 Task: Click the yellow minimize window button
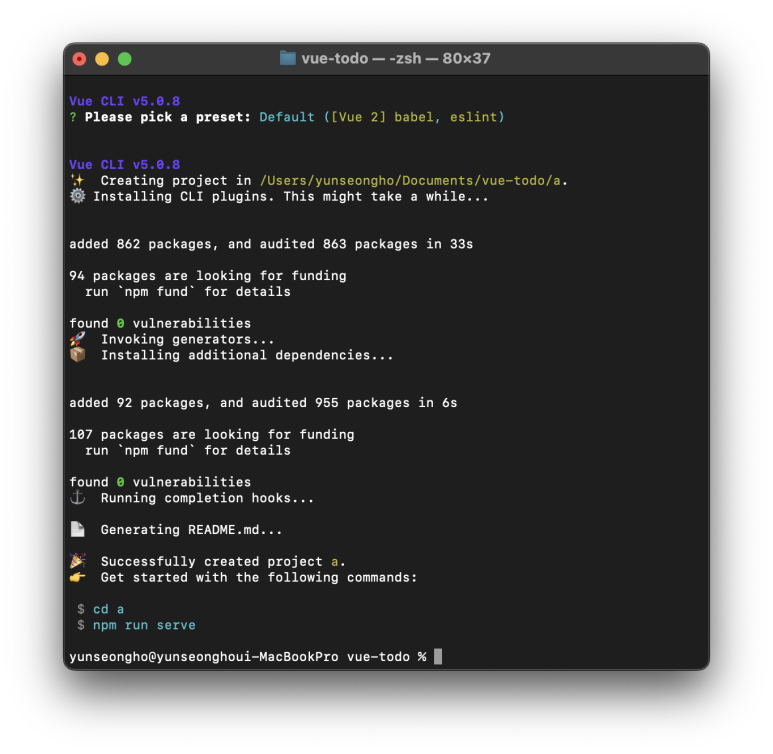[x=102, y=59]
